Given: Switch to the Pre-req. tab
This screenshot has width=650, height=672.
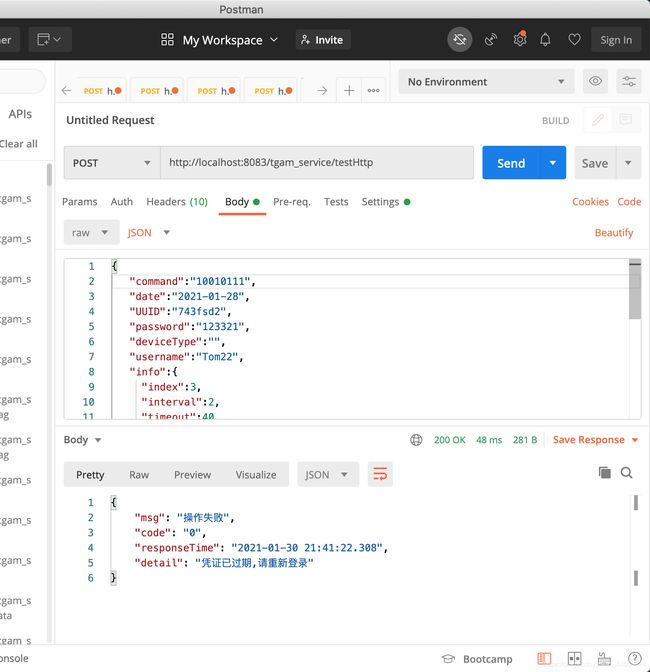Looking at the screenshot, I should 292,201.
